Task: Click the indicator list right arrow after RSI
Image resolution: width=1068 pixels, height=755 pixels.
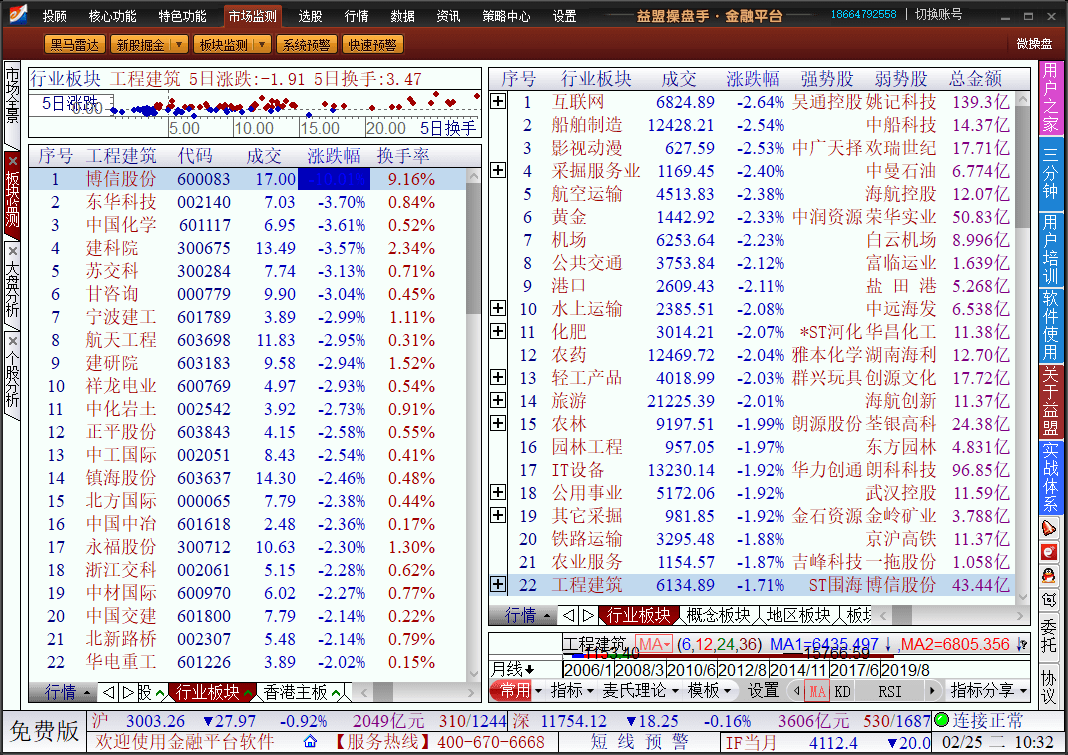Action: (x=932, y=691)
